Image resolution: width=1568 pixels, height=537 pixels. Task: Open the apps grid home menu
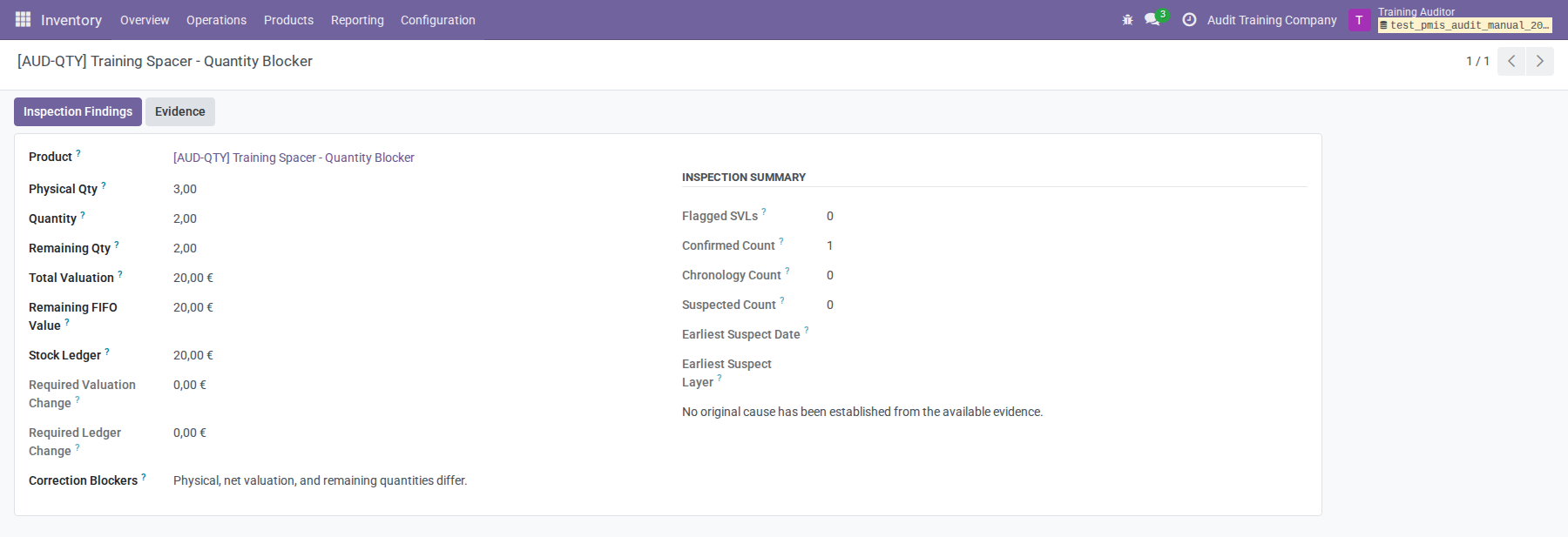coord(23,19)
